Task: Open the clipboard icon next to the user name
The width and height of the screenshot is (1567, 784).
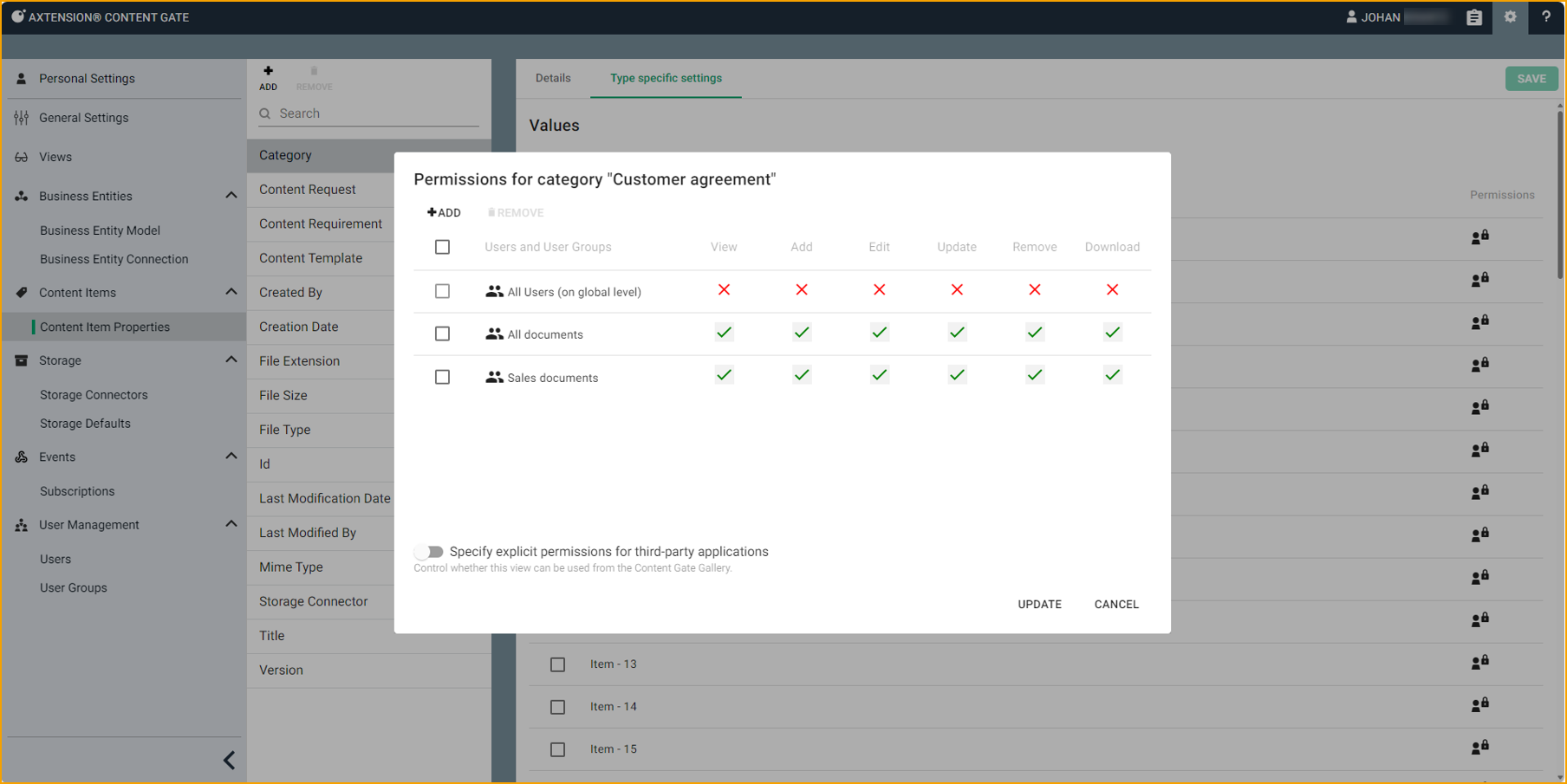Action: pos(1474,17)
